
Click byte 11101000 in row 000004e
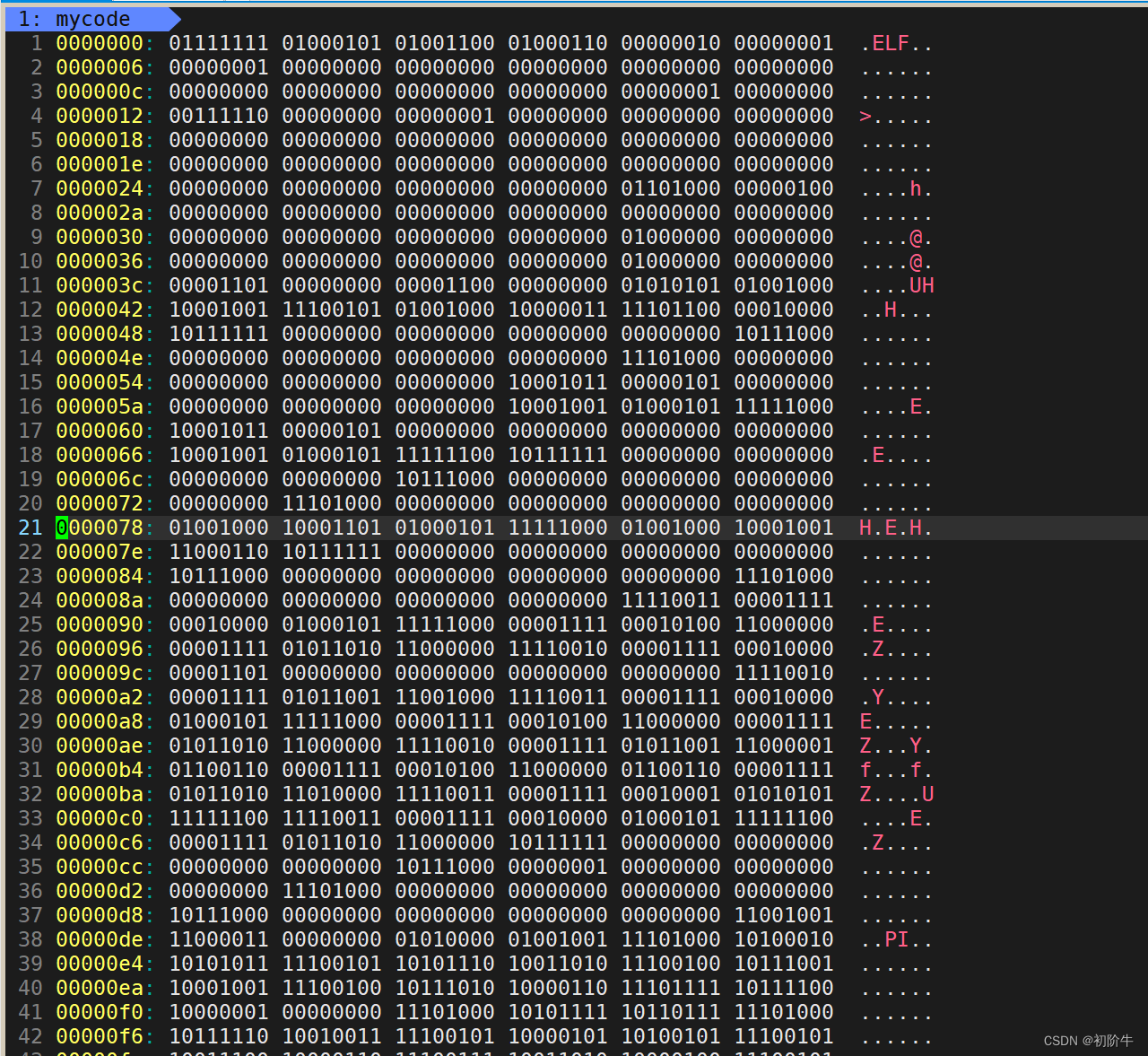(671, 358)
